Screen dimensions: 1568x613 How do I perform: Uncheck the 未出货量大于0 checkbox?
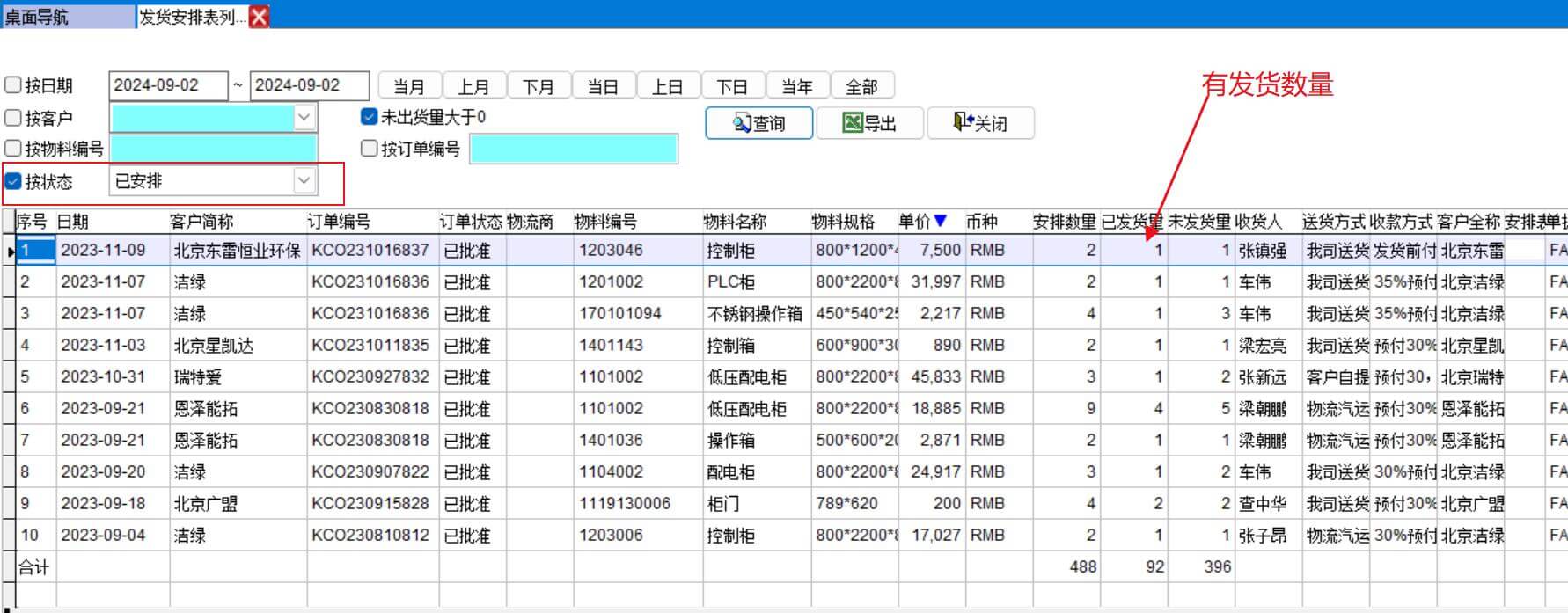[370, 117]
